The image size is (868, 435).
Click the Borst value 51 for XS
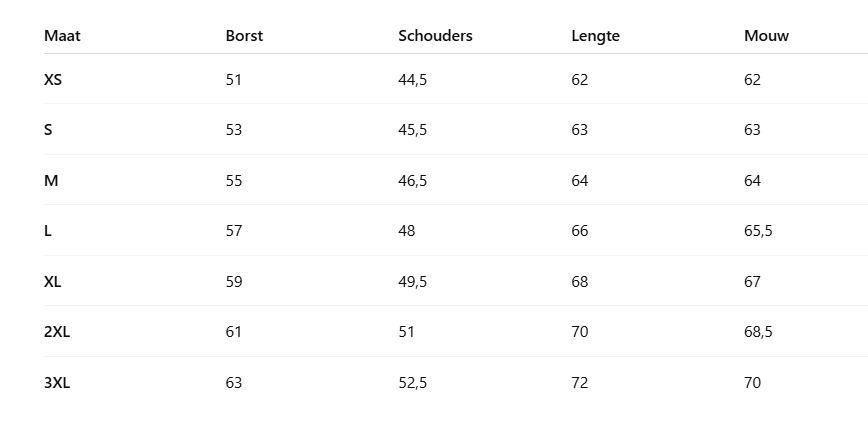click(x=234, y=80)
